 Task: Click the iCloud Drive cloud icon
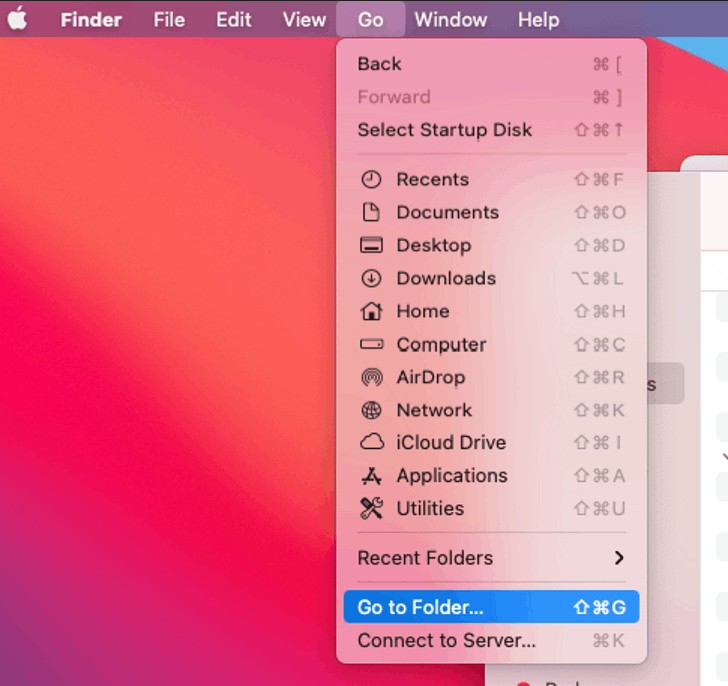[372, 442]
